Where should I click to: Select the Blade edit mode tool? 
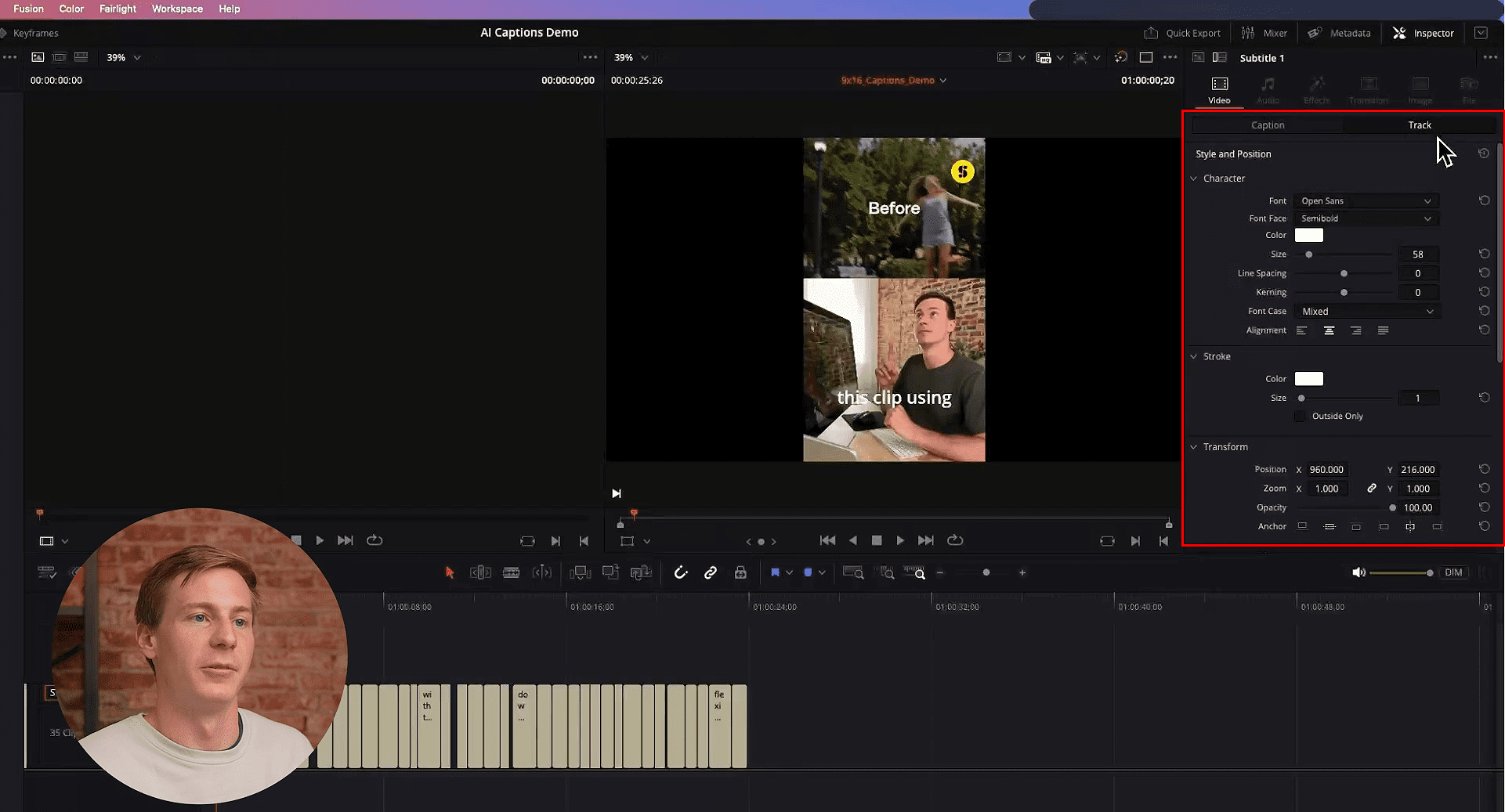coord(511,572)
